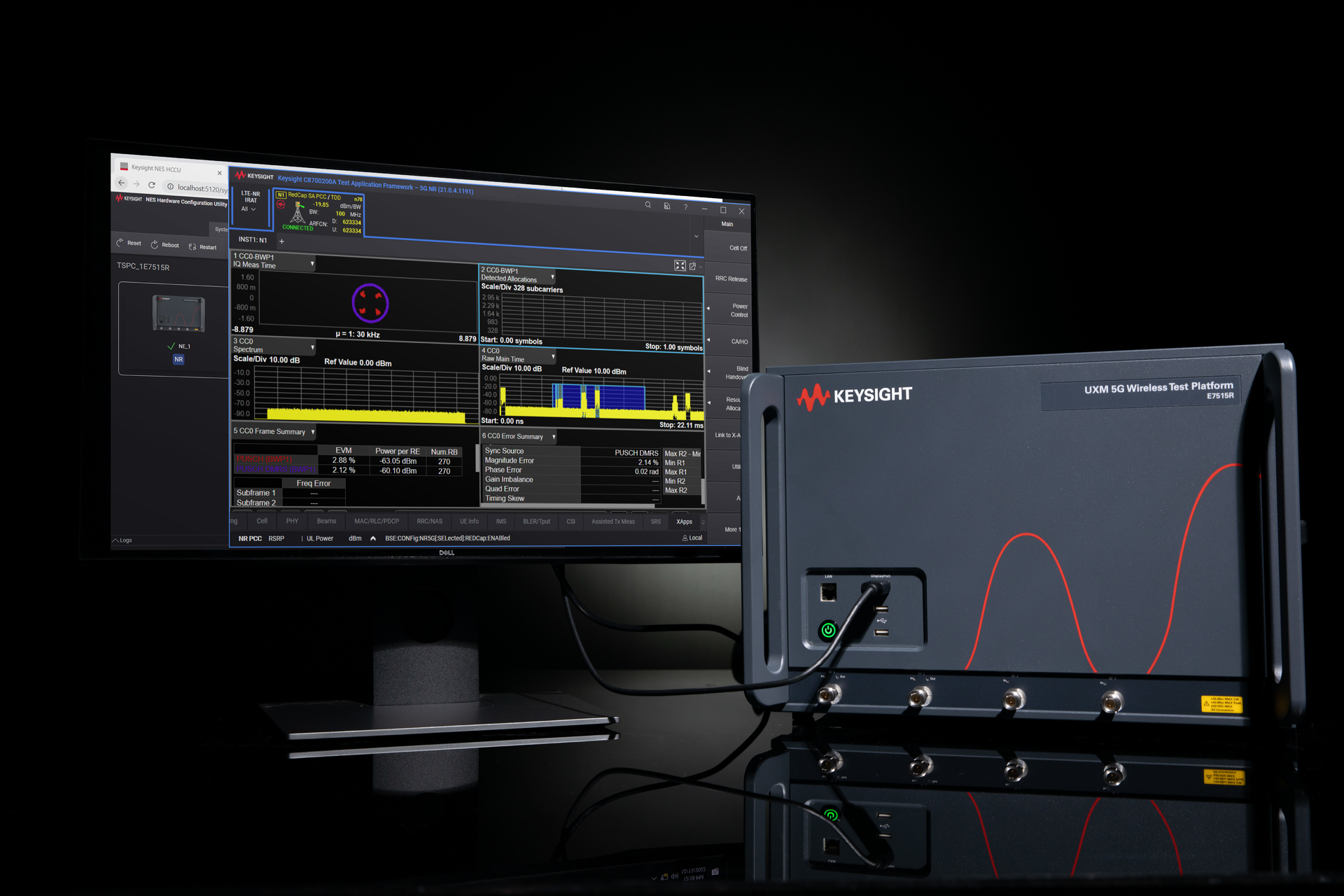Toggle fullscreen for the IQ Meas Time panel
This screenshot has width=1344, height=896.
680,266
